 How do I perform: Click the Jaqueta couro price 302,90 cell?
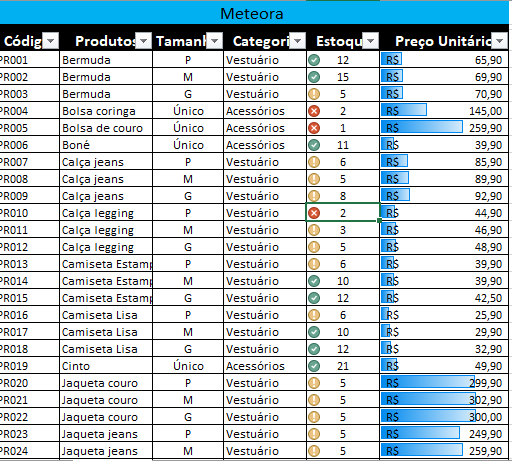(444, 400)
